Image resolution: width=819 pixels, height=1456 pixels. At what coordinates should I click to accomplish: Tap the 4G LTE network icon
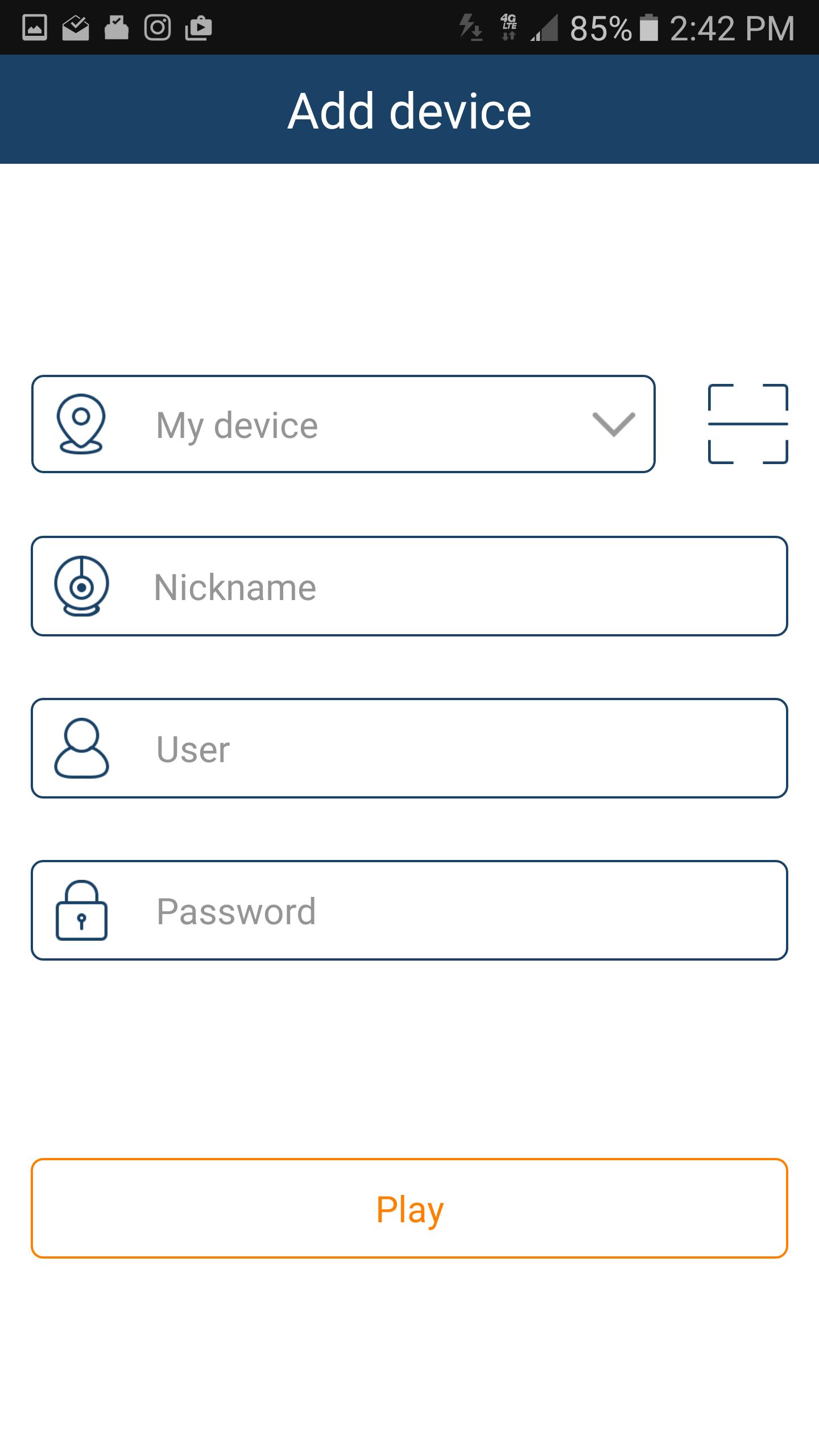click(x=508, y=27)
